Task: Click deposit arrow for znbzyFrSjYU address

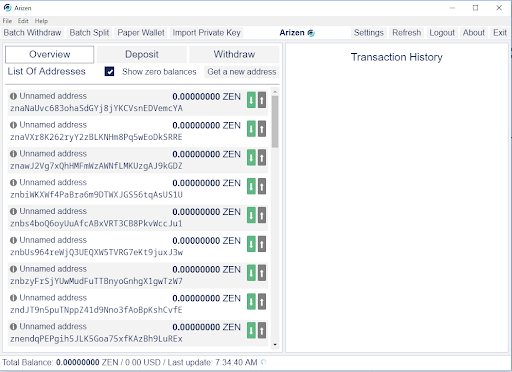Action: pos(251,273)
